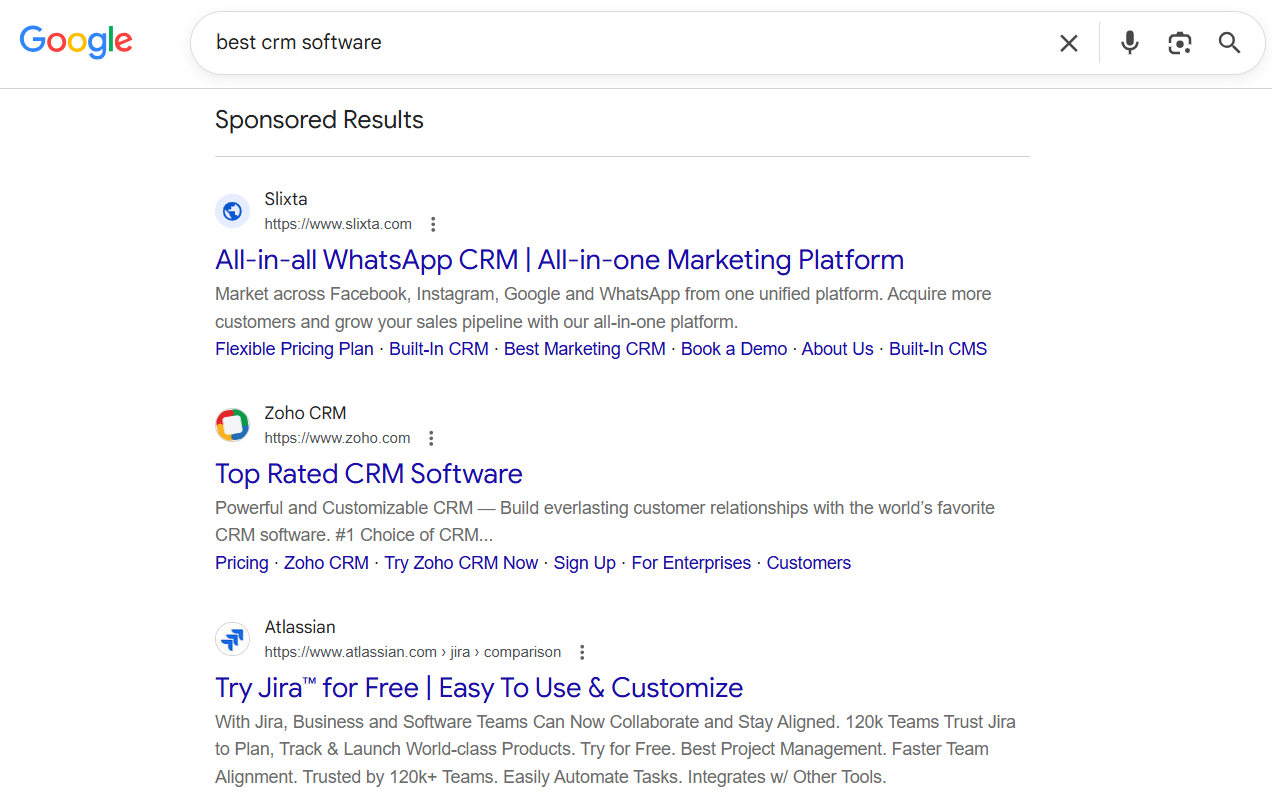Click Jira description starting With Jira, Business
Viewport: 1272px width, 797px height.
tap(615, 749)
